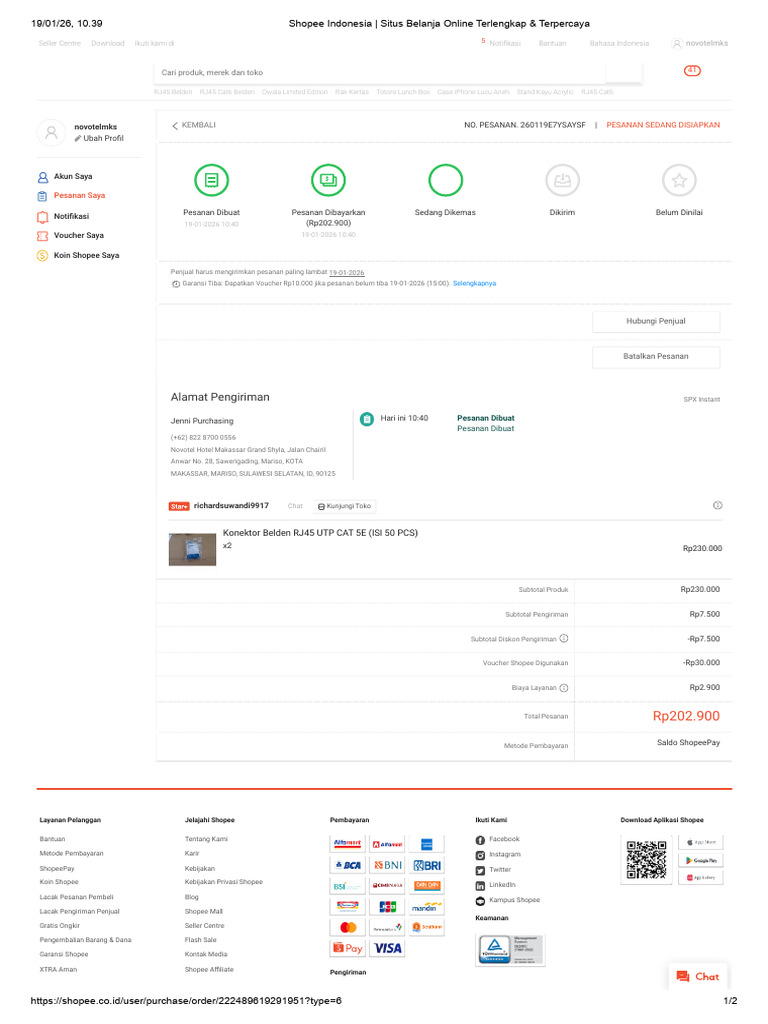Click the Pesanan Dibuat step icon

[212, 180]
